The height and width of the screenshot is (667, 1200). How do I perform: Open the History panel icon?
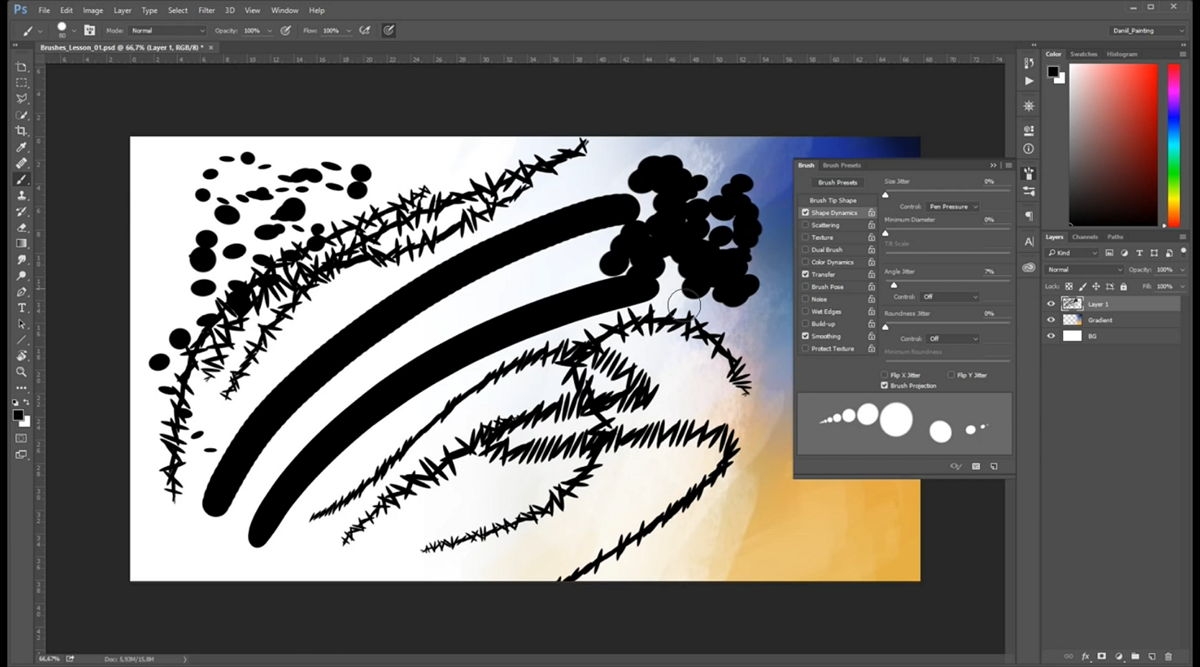(x=1029, y=62)
